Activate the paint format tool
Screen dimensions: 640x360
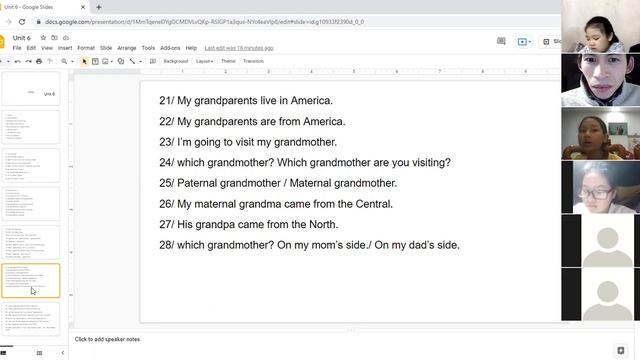[x=50, y=61]
